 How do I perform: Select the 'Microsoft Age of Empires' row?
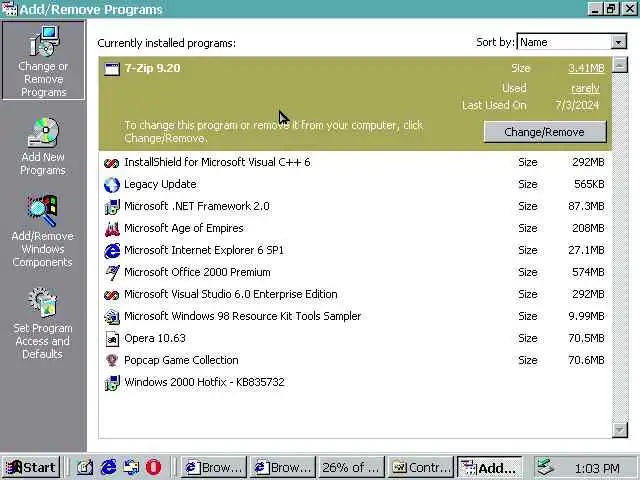[x=354, y=229]
